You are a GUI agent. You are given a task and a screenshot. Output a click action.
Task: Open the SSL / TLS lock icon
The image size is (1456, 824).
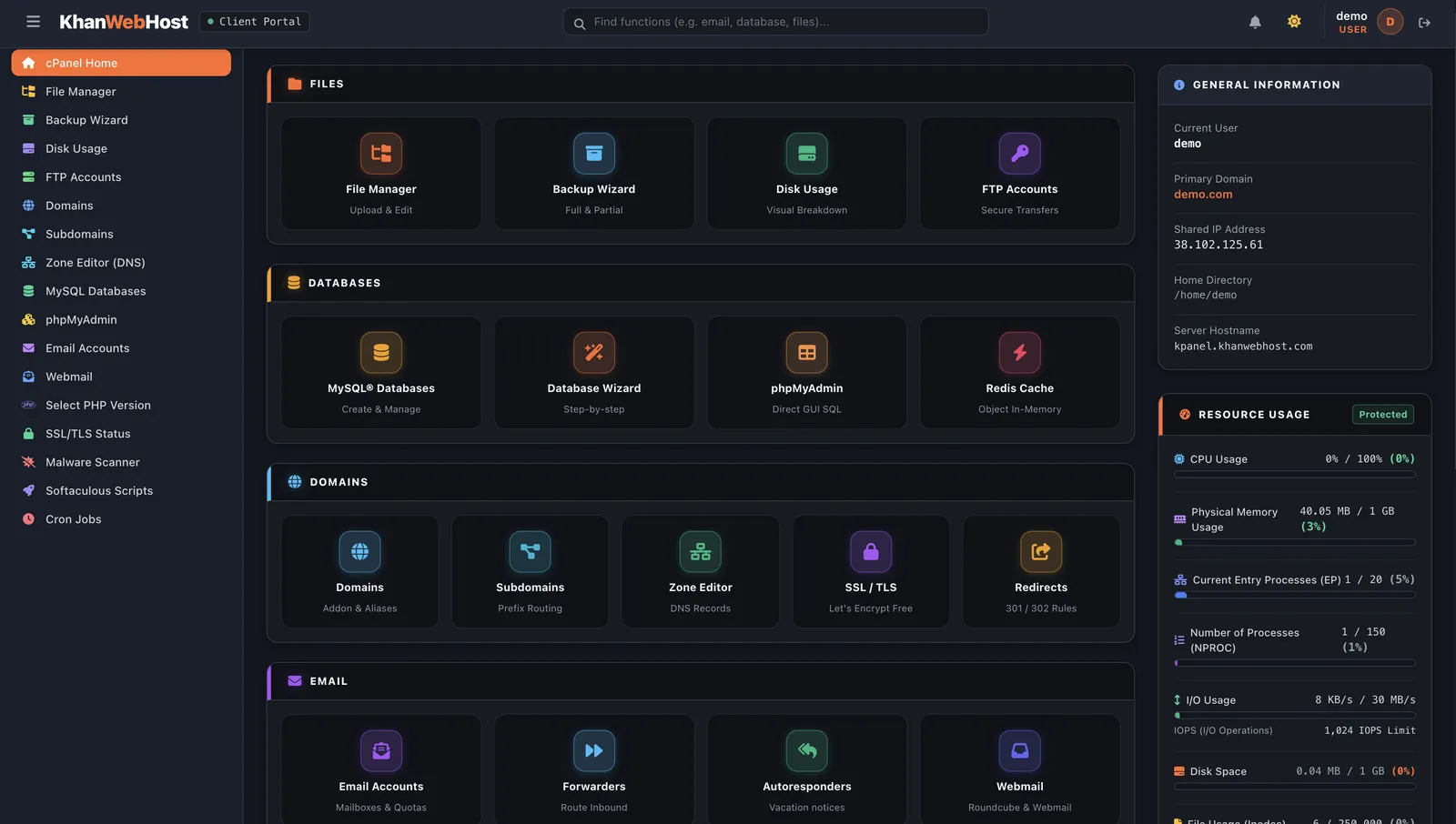pos(871,552)
